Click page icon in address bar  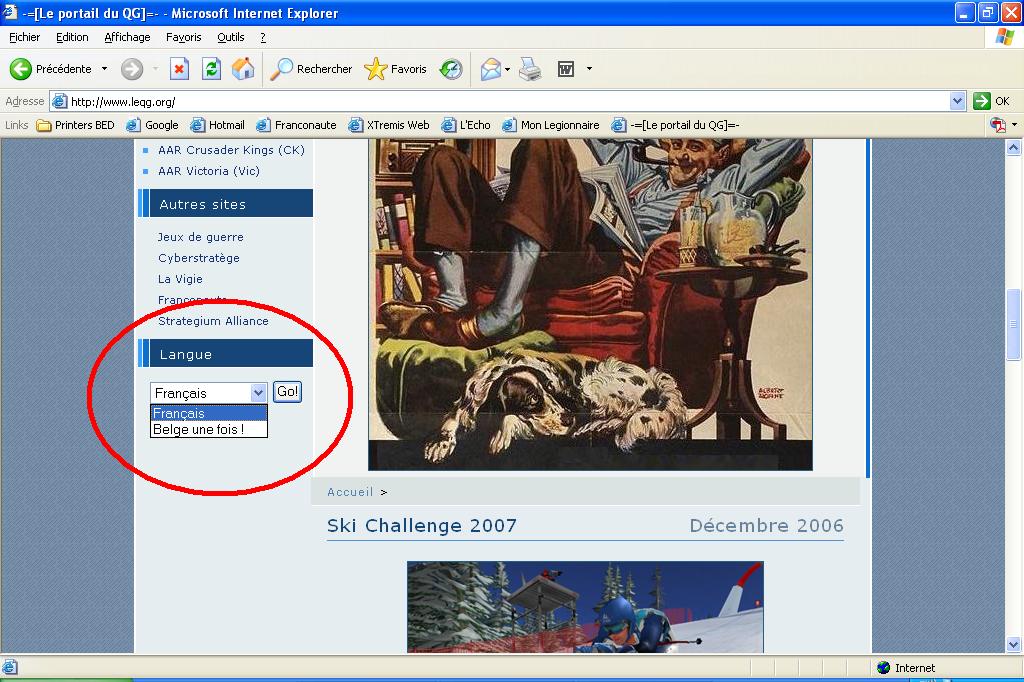(59, 101)
